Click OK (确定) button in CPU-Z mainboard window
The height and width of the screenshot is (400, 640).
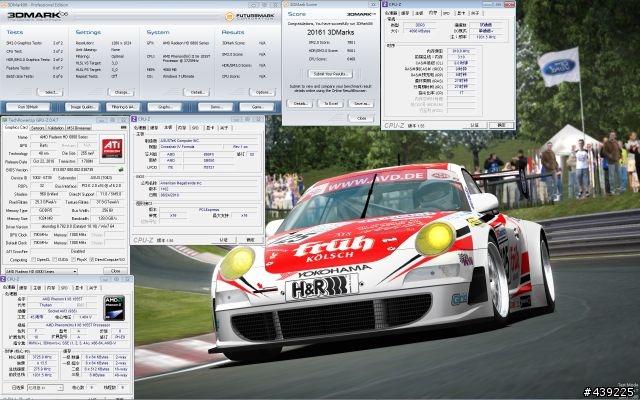pyautogui.click(x=250, y=240)
